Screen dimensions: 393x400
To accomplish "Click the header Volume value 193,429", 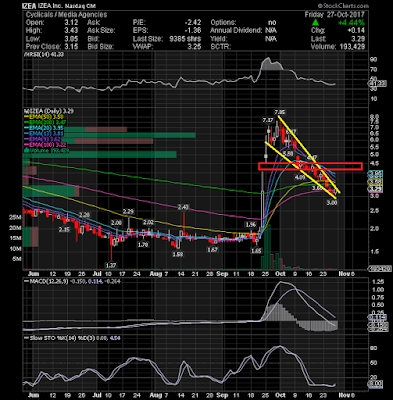I will click(352, 46).
